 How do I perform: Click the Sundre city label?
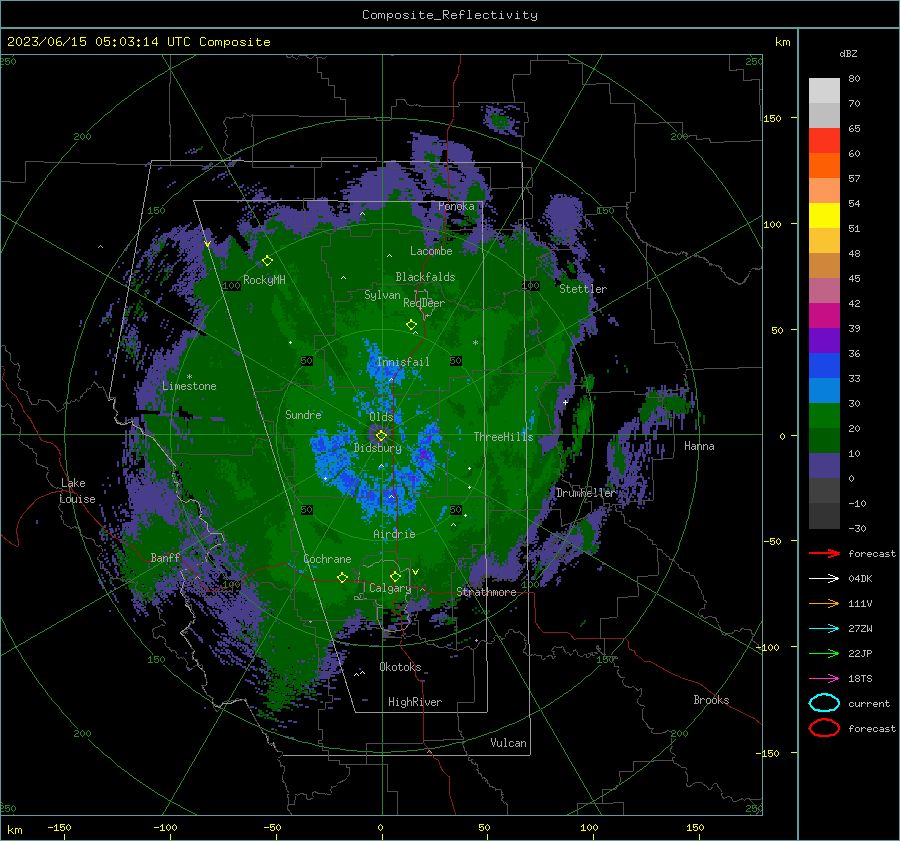pyautogui.click(x=303, y=414)
